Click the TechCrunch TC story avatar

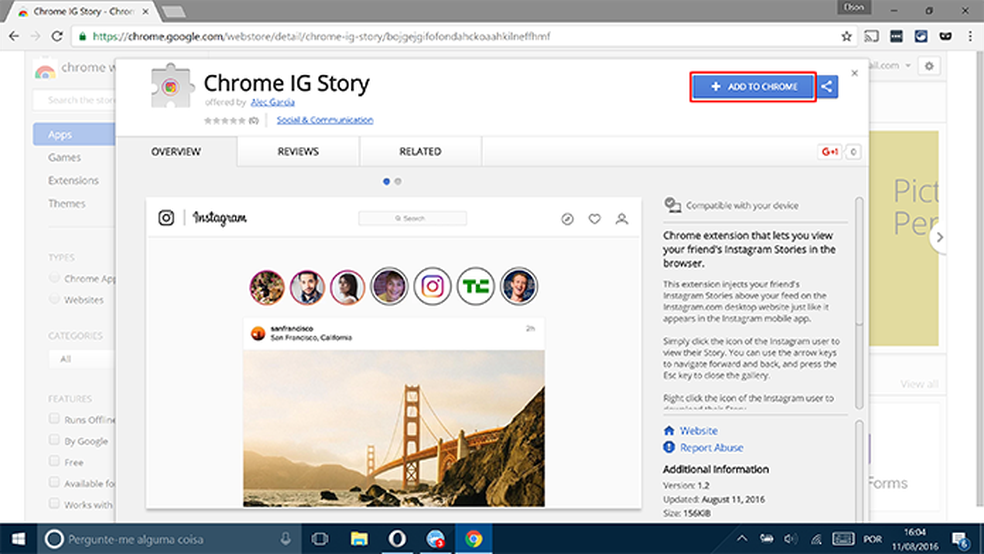pos(475,287)
